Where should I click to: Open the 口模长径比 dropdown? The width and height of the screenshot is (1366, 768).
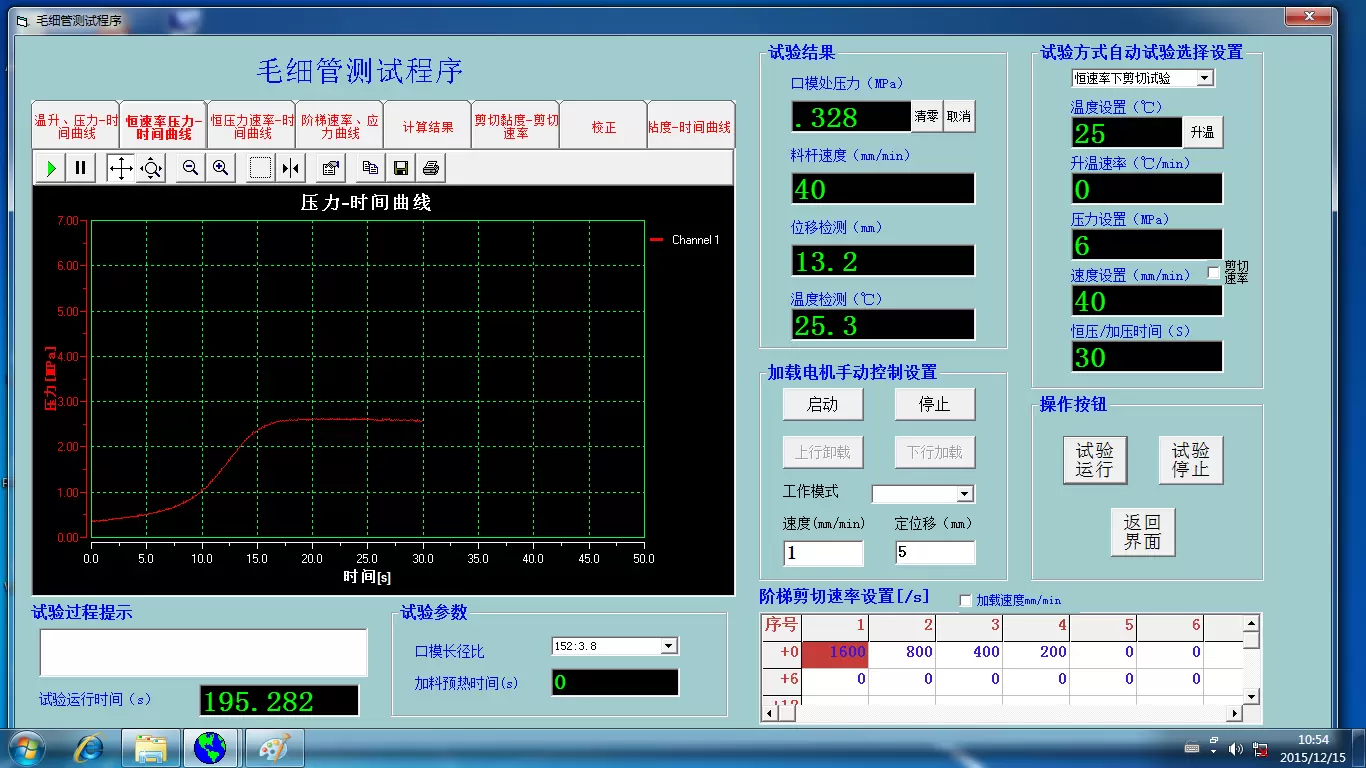coord(669,646)
